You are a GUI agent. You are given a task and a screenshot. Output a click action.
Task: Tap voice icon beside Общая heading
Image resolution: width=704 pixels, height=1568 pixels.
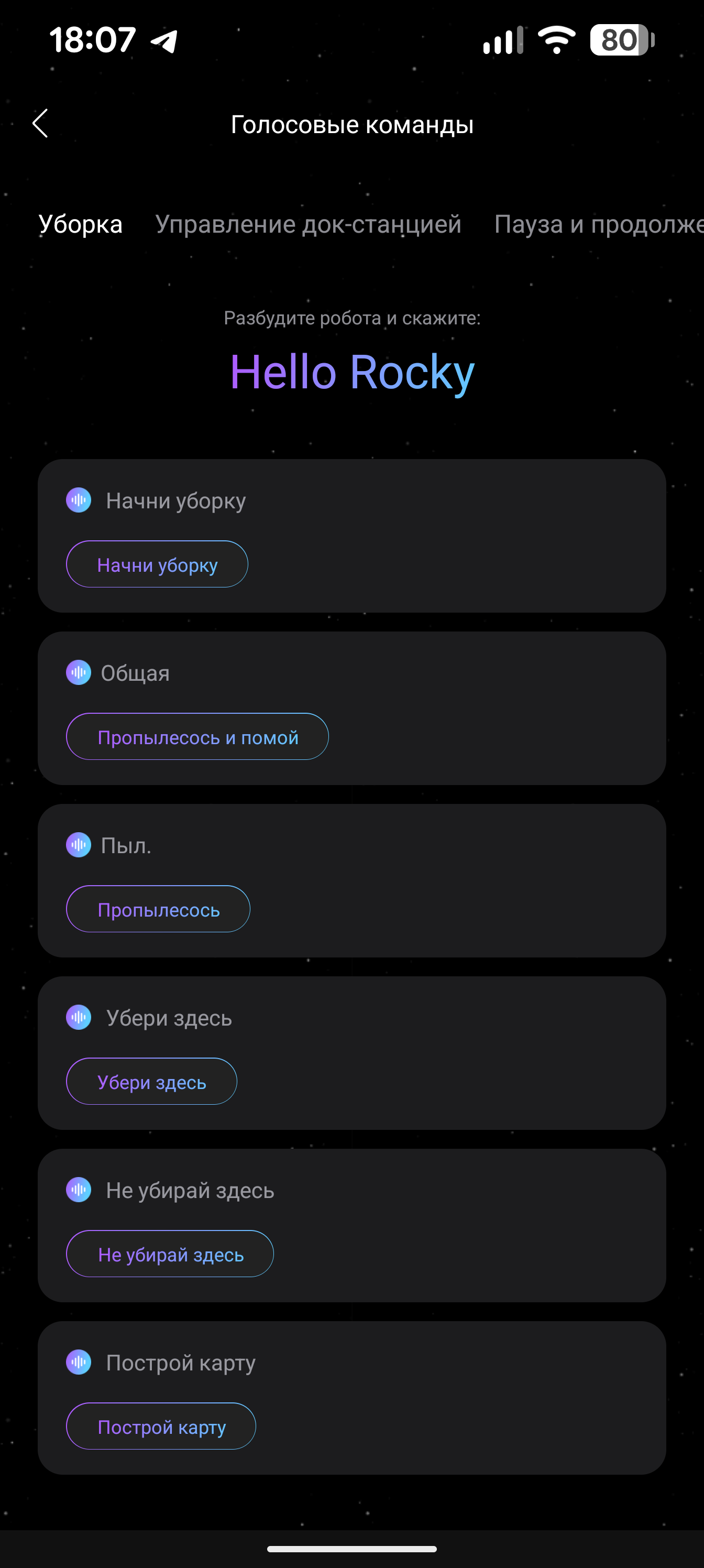tap(79, 672)
